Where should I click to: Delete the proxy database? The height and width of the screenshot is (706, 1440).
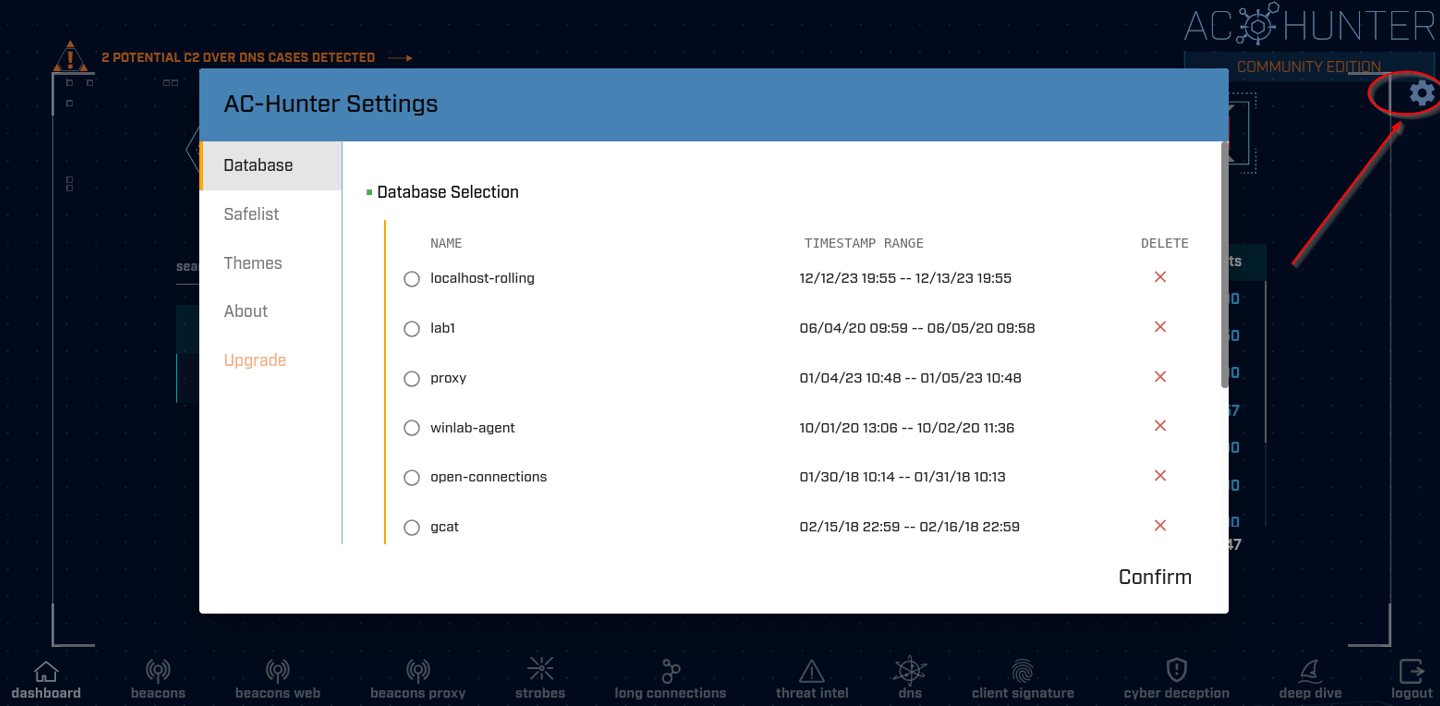click(x=1160, y=377)
